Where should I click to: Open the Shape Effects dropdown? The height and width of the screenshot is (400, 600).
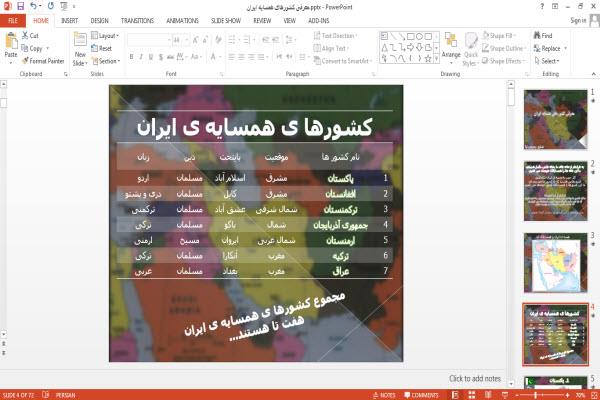pos(504,61)
